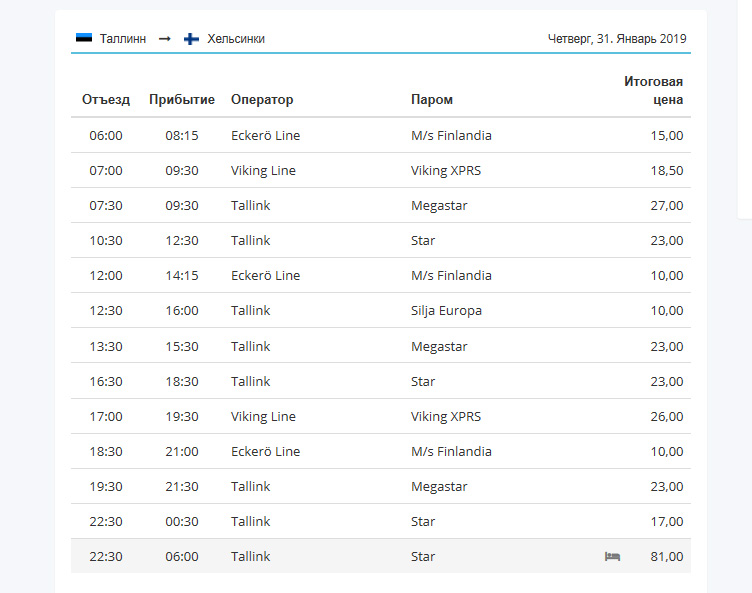The image size is (752, 593).
Task: Click the price 18,50
Action: tap(667, 170)
